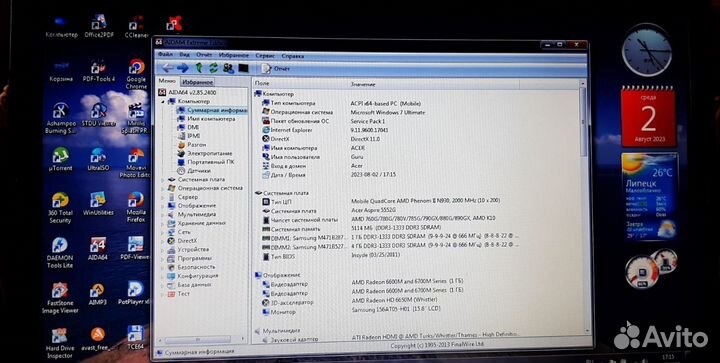
Task: Select the Конфигурация node in the tree
Action: click(192, 276)
